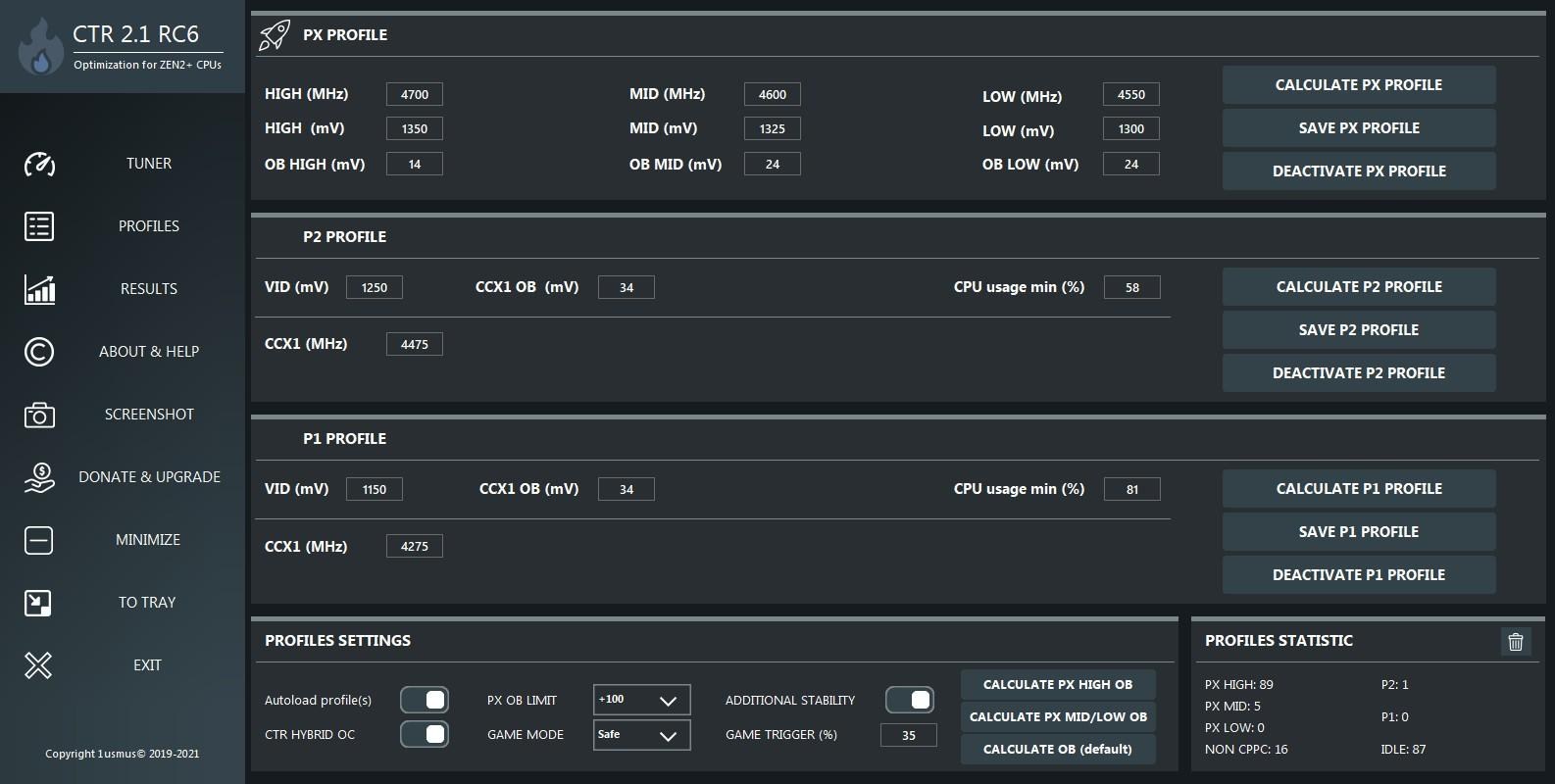Click the HIGH (MHz) input field
The image size is (1555, 784).
pyautogui.click(x=415, y=94)
